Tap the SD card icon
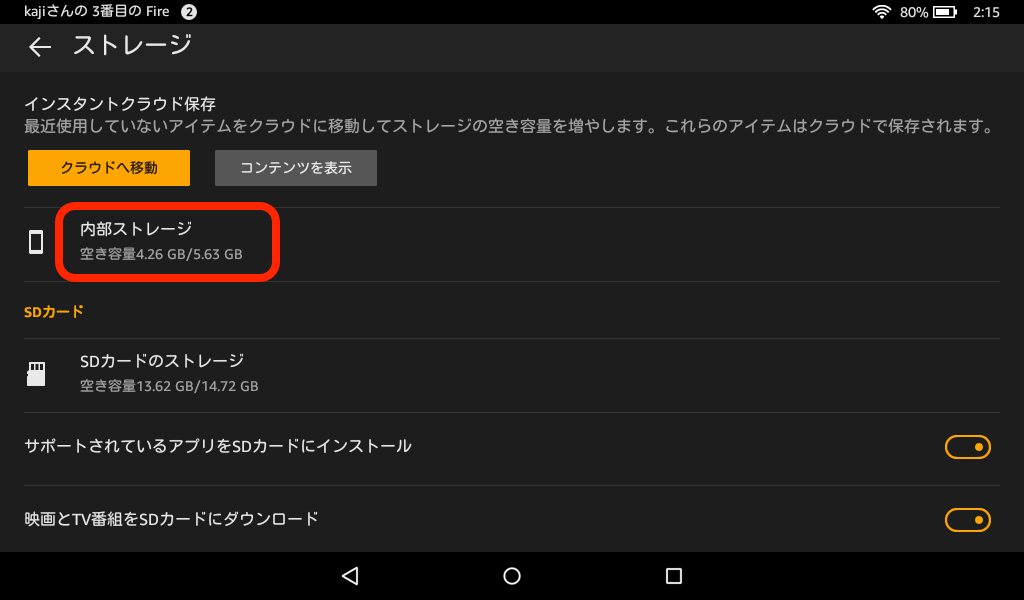This screenshot has height=600, width=1024. [36, 374]
